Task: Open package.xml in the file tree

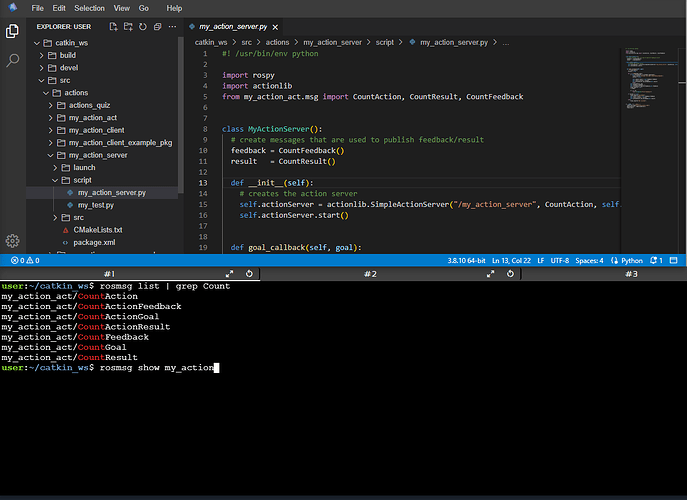Action: point(94,242)
